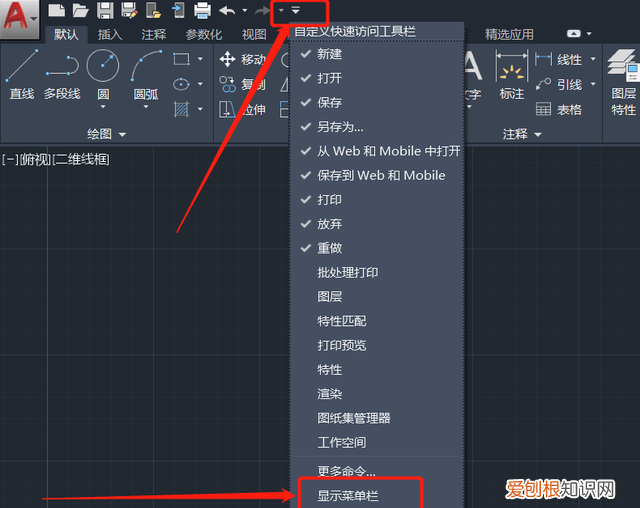
Task: Click the 移动 move tool
Action: pos(242,60)
